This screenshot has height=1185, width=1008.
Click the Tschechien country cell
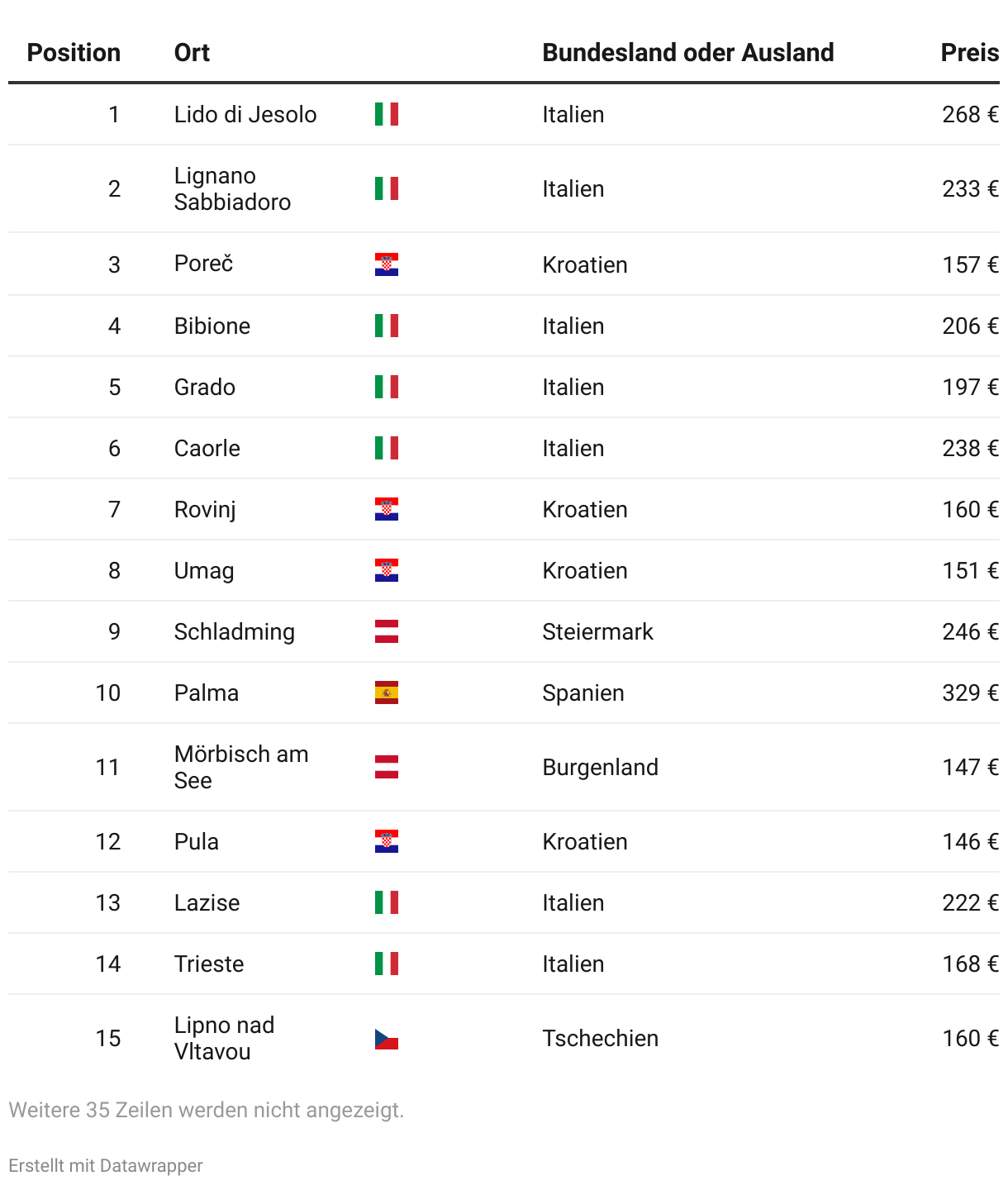pos(600,1038)
